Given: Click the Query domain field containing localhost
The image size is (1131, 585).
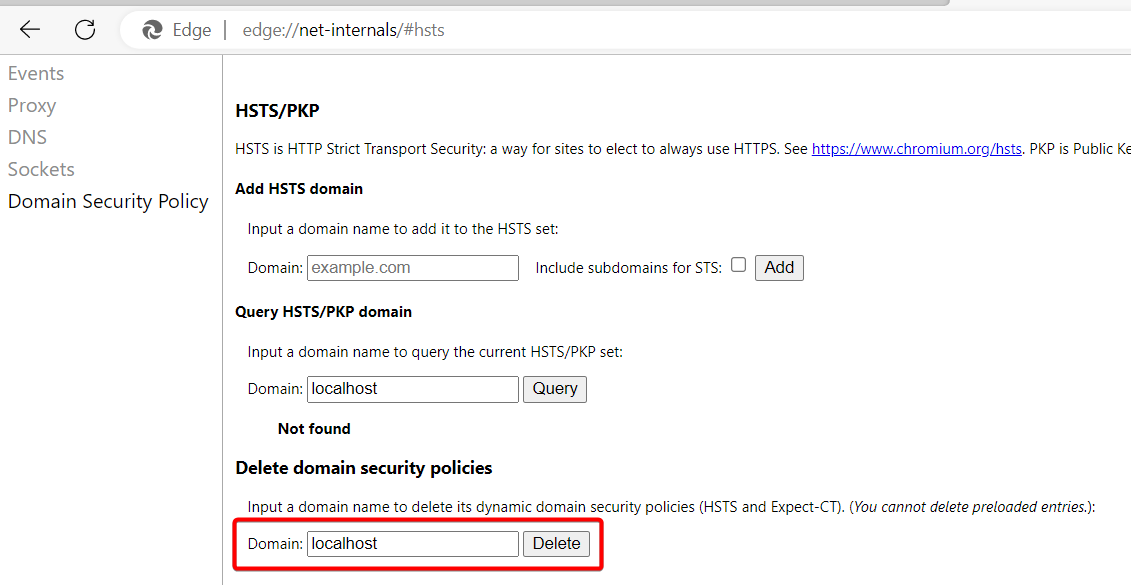Looking at the screenshot, I should coord(412,389).
